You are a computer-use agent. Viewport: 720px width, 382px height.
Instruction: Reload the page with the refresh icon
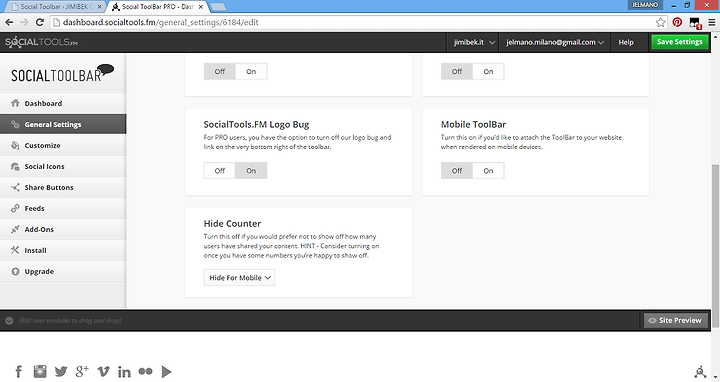click(x=40, y=22)
